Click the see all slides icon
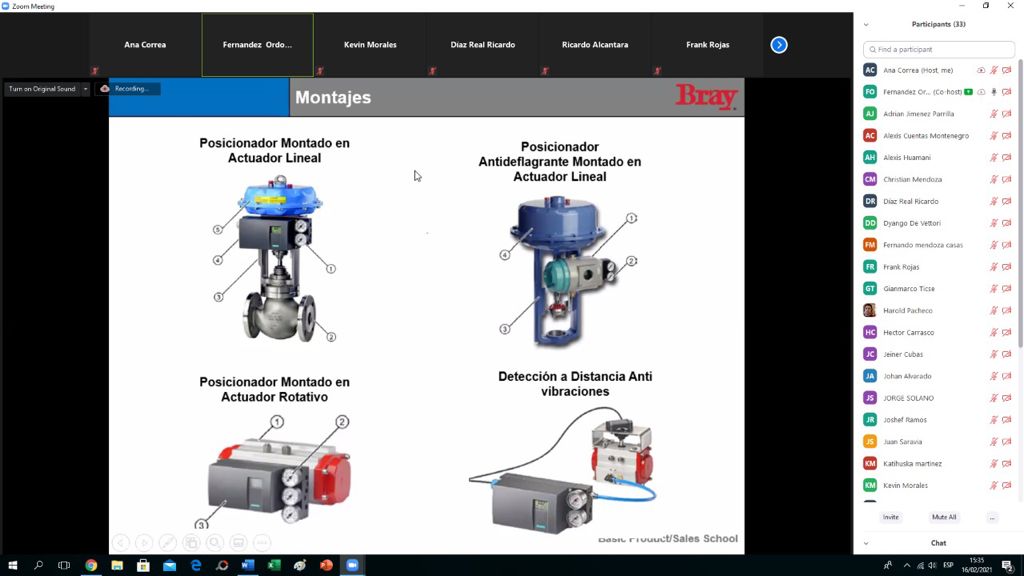The height and width of the screenshot is (576, 1024). [x=191, y=542]
